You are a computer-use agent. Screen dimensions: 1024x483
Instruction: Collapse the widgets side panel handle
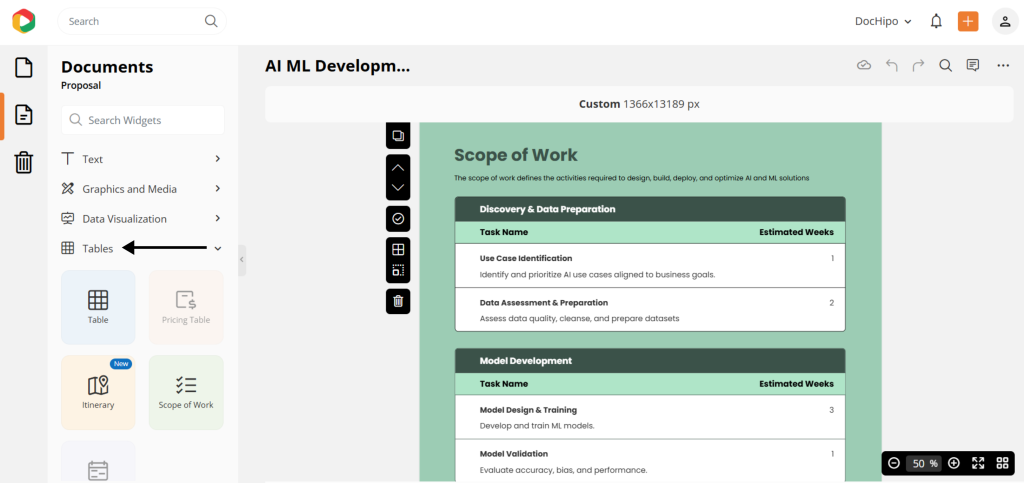coord(242,260)
